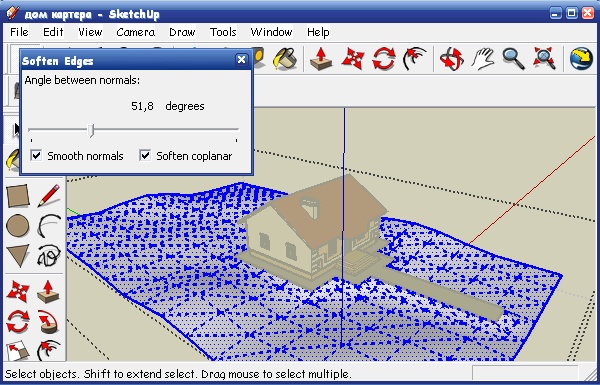Click the measurements box in status bar
The width and height of the screenshot is (600, 385).
coord(525,373)
